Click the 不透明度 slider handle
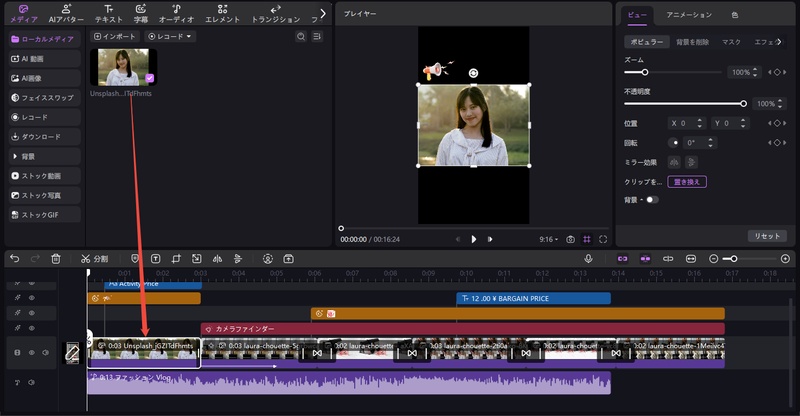 click(743, 104)
